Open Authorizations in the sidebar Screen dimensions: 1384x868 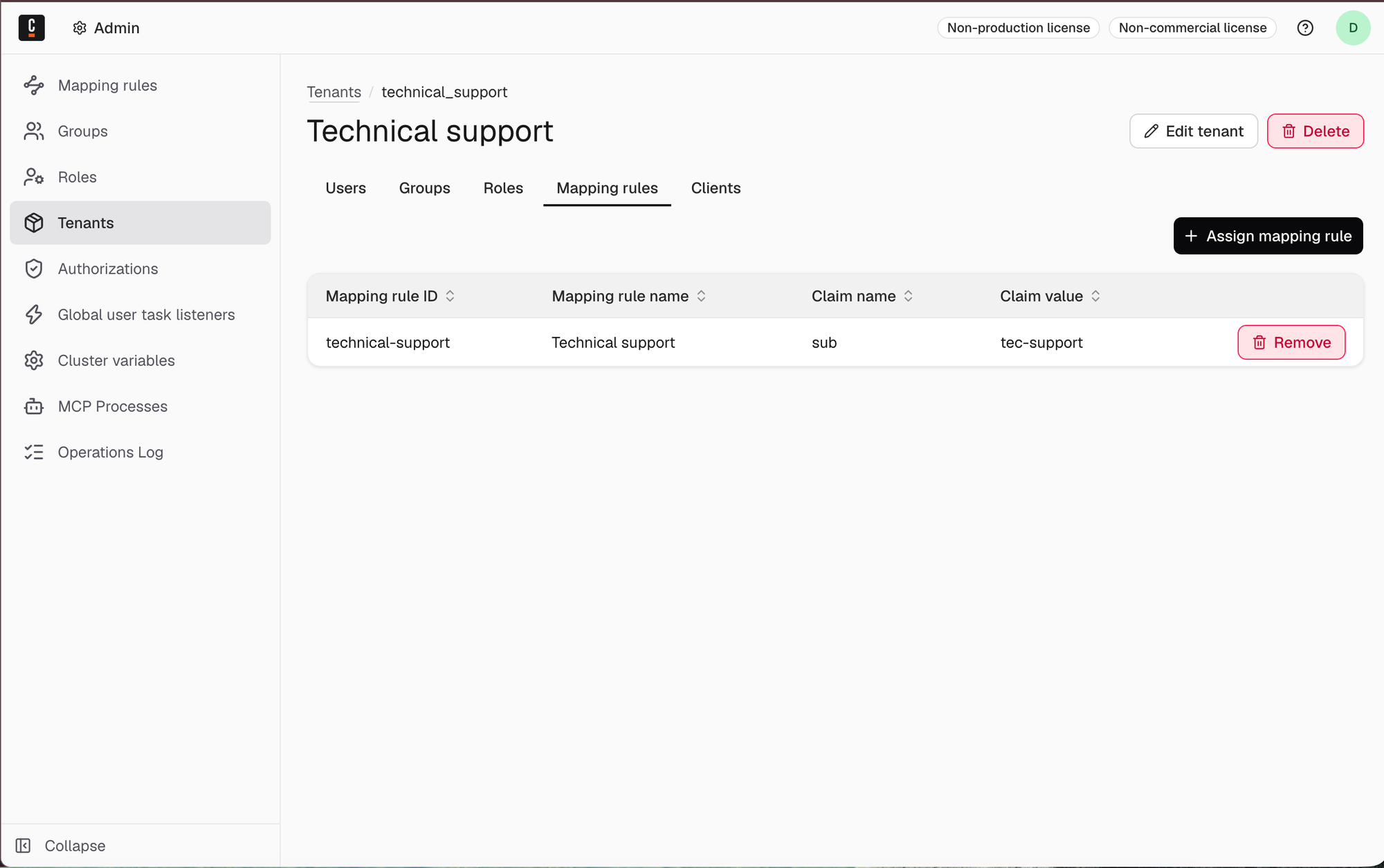pos(140,268)
